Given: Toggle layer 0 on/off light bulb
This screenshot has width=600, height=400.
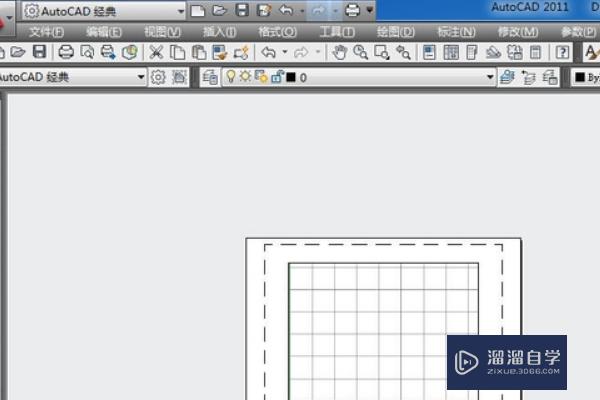Looking at the screenshot, I should click(x=230, y=77).
